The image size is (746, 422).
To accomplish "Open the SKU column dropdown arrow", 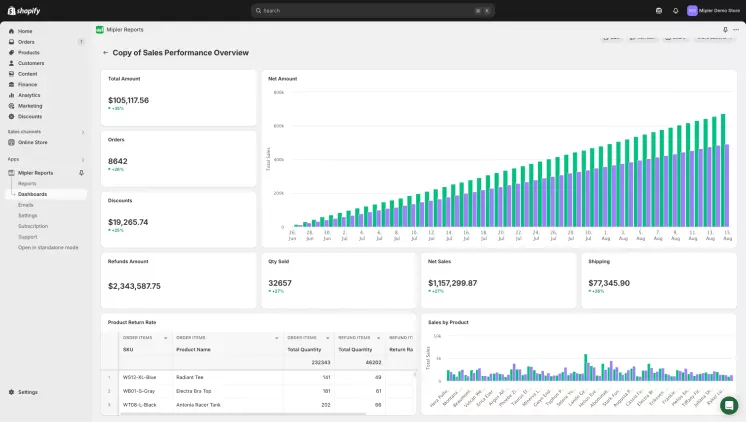I will (x=167, y=338).
